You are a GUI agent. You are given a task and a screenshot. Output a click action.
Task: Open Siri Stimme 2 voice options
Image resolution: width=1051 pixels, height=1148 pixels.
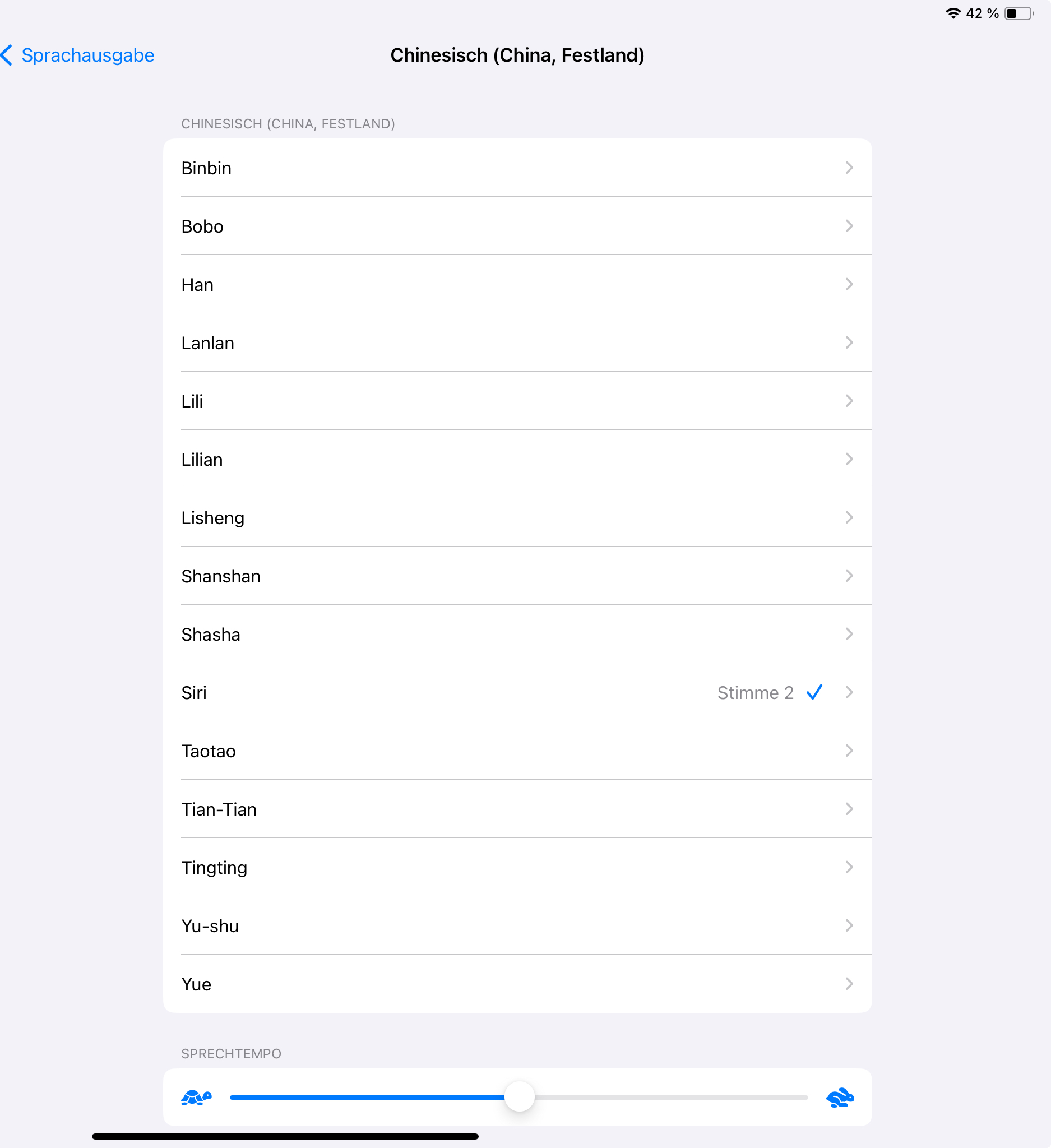[x=517, y=692]
